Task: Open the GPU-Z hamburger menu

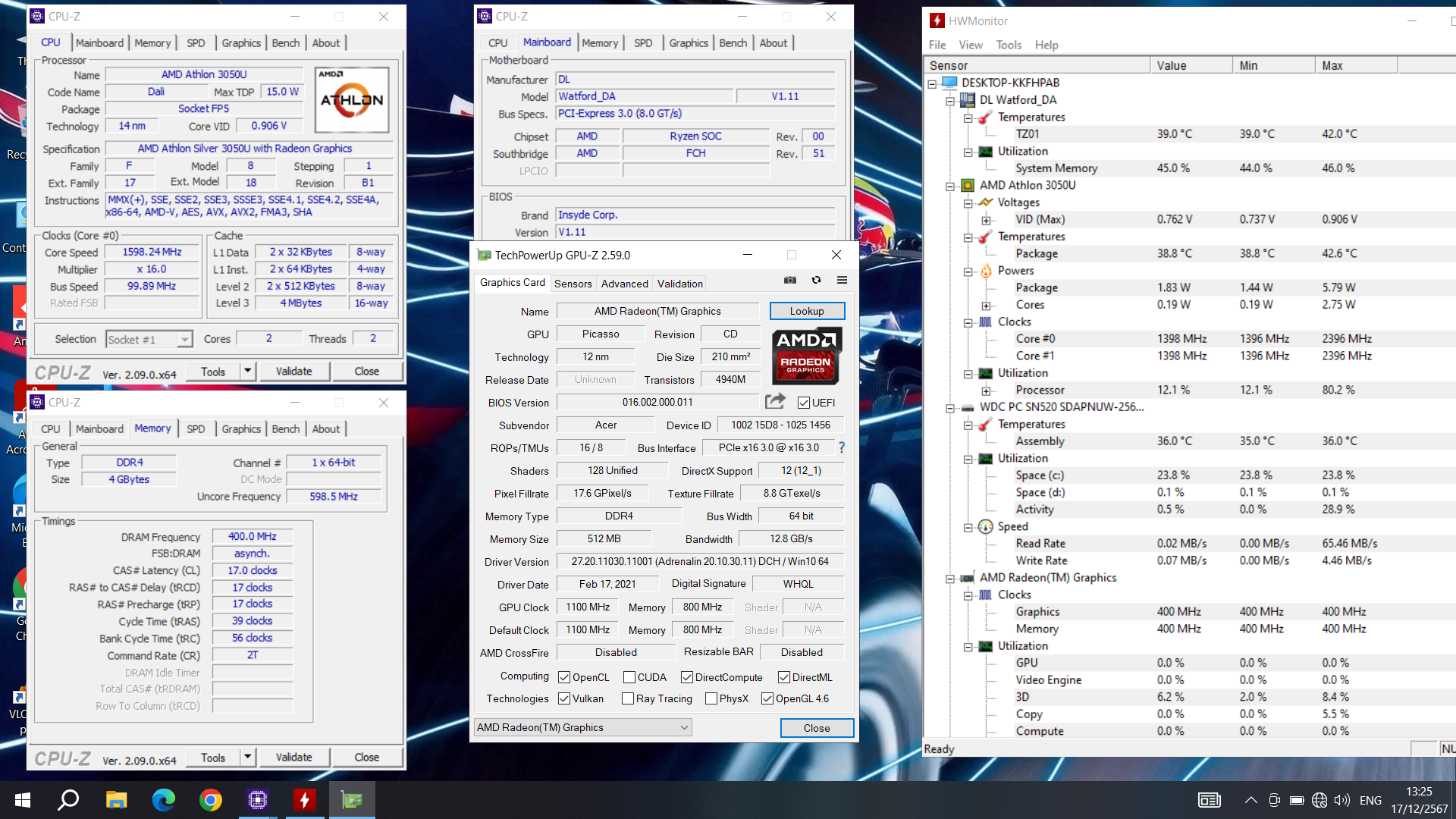Action: coord(842,280)
